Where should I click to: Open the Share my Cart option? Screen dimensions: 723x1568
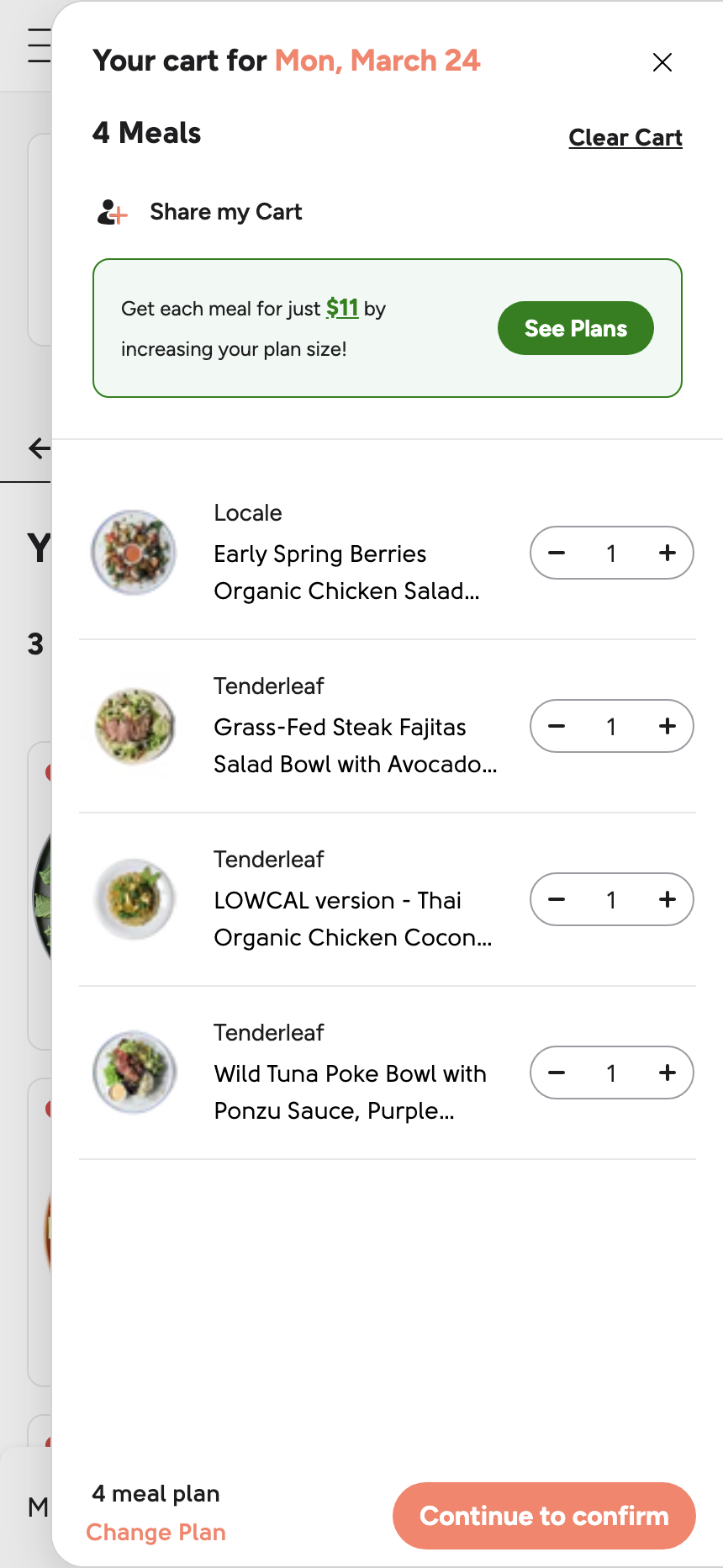pos(199,212)
